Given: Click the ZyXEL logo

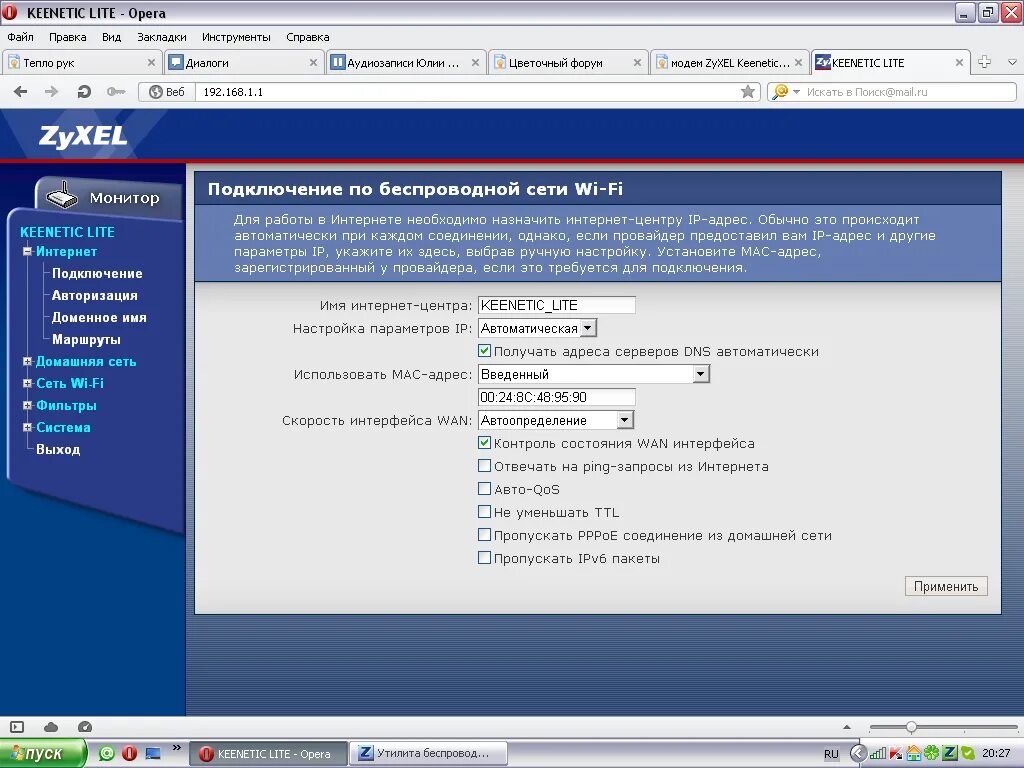Looking at the screenshot, I should point(83,136).
